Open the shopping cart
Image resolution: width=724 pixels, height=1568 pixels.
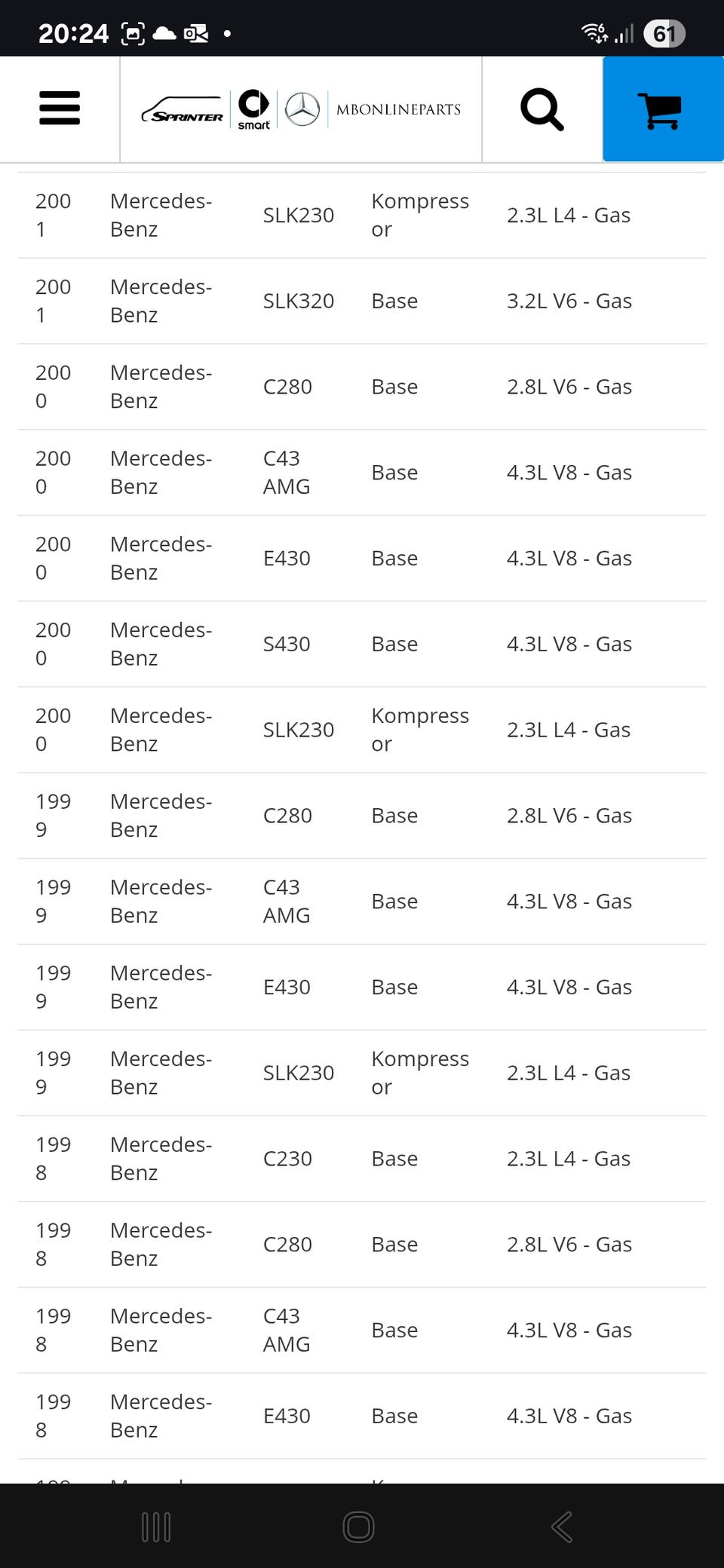click(x=662, y=110)
